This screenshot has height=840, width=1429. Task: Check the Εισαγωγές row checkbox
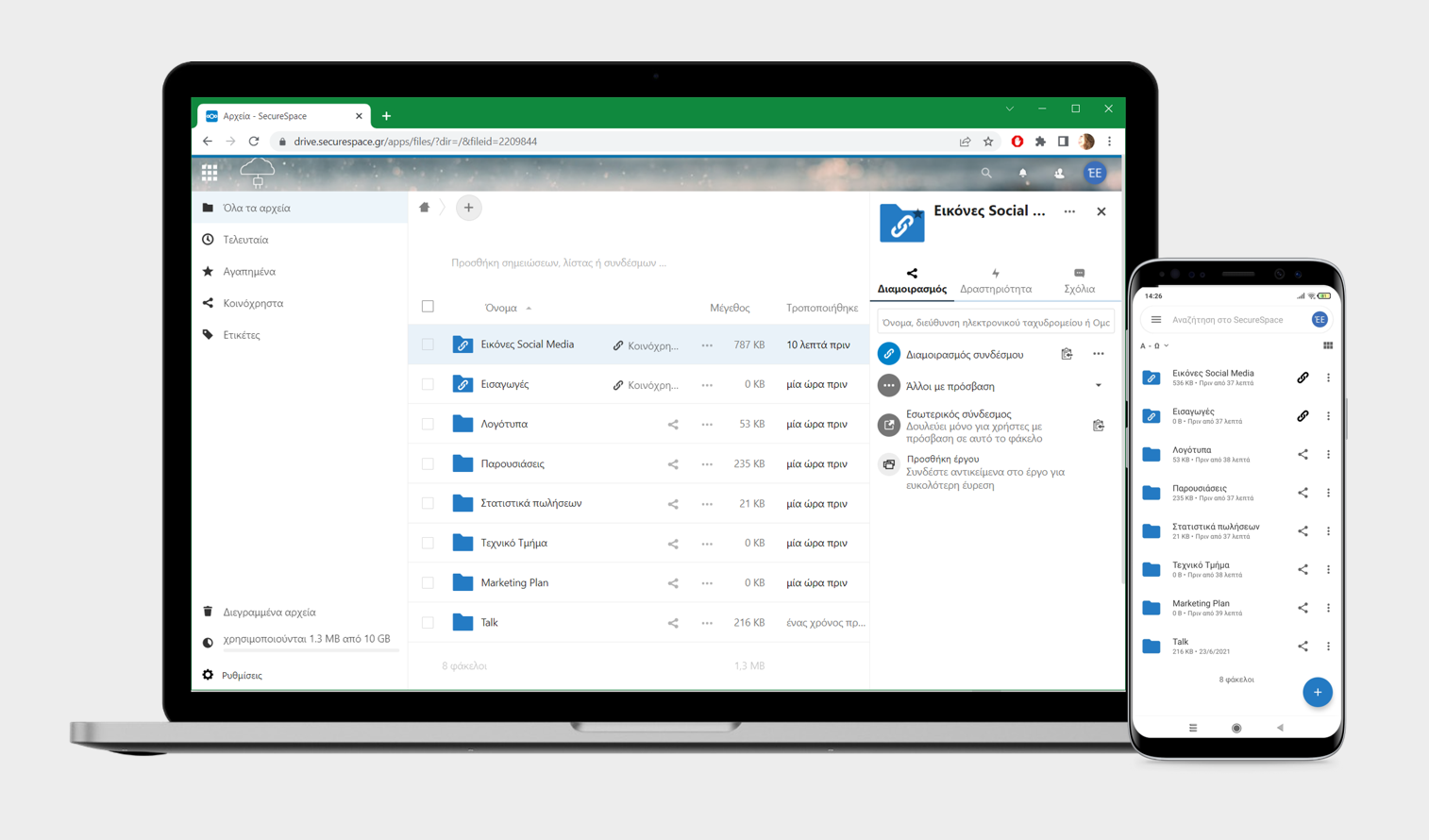[428, 385]
